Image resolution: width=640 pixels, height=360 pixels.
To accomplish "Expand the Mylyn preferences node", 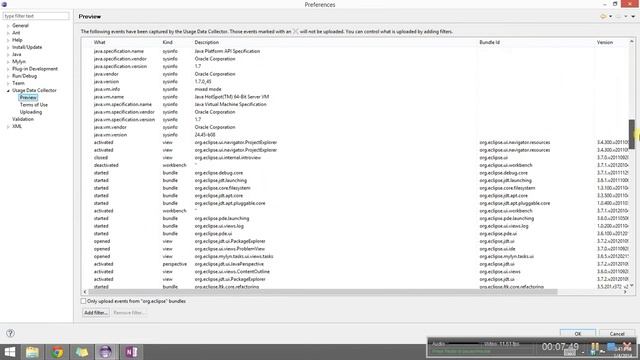I will pos(8,62).
